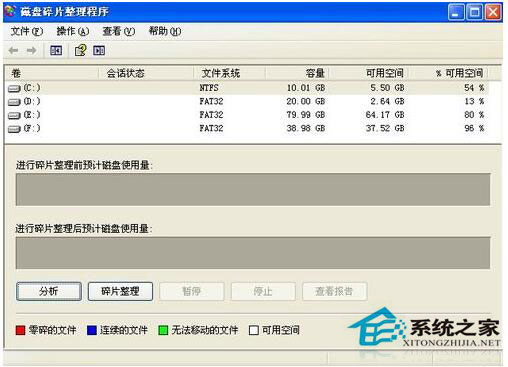
Task: Click the 13 % free value
Action: [x=474, y=101]
